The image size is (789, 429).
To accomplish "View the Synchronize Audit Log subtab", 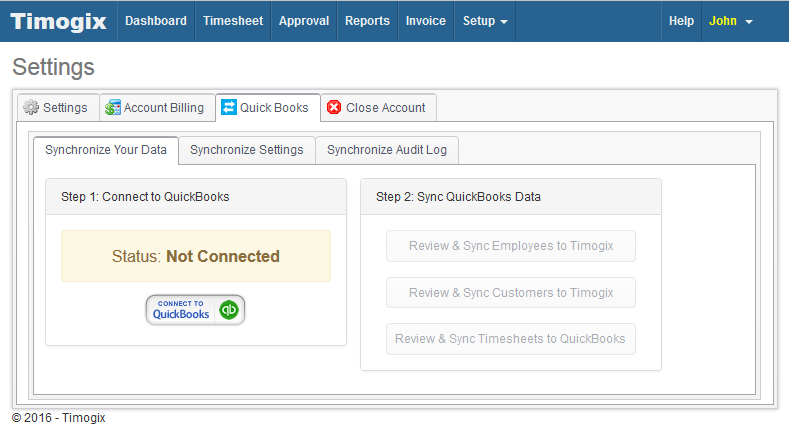I will 387,150.
